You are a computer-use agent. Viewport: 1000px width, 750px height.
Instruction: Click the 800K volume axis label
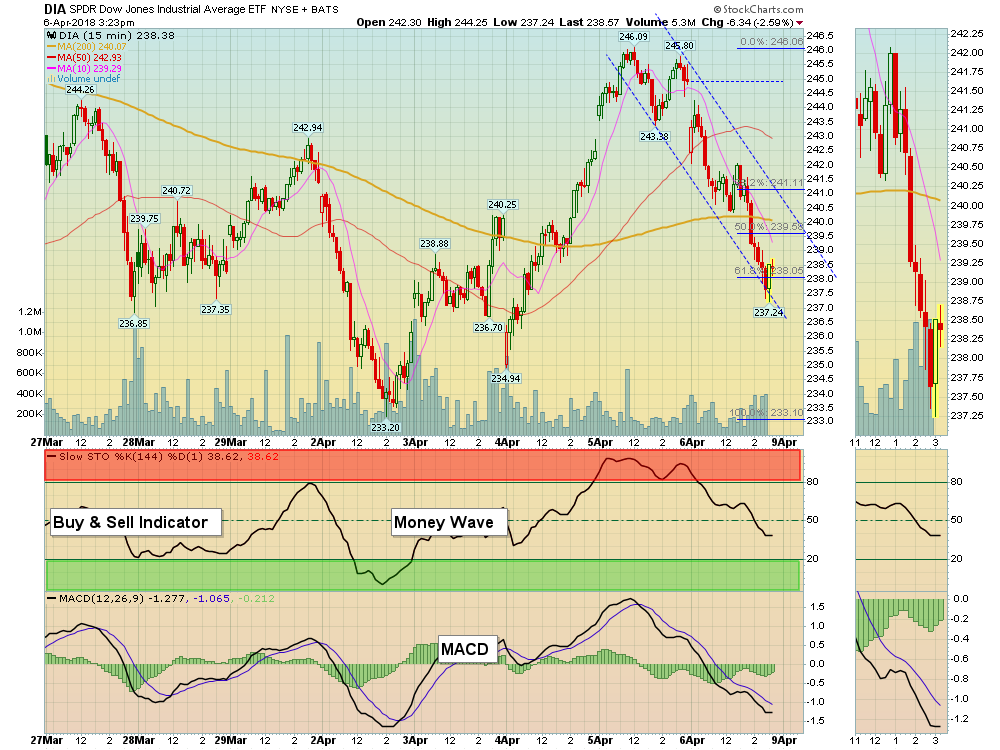(x=29, y=353)
